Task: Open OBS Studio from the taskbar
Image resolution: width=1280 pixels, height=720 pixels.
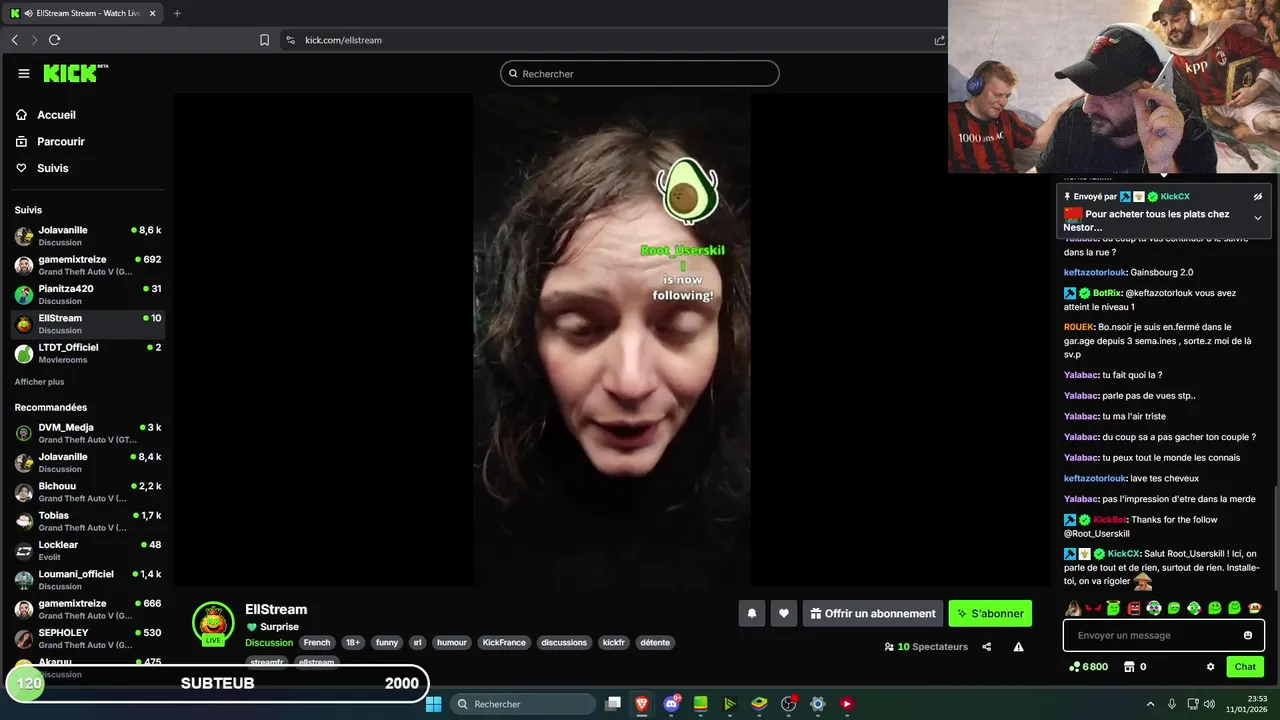Action: pos(789,704)
